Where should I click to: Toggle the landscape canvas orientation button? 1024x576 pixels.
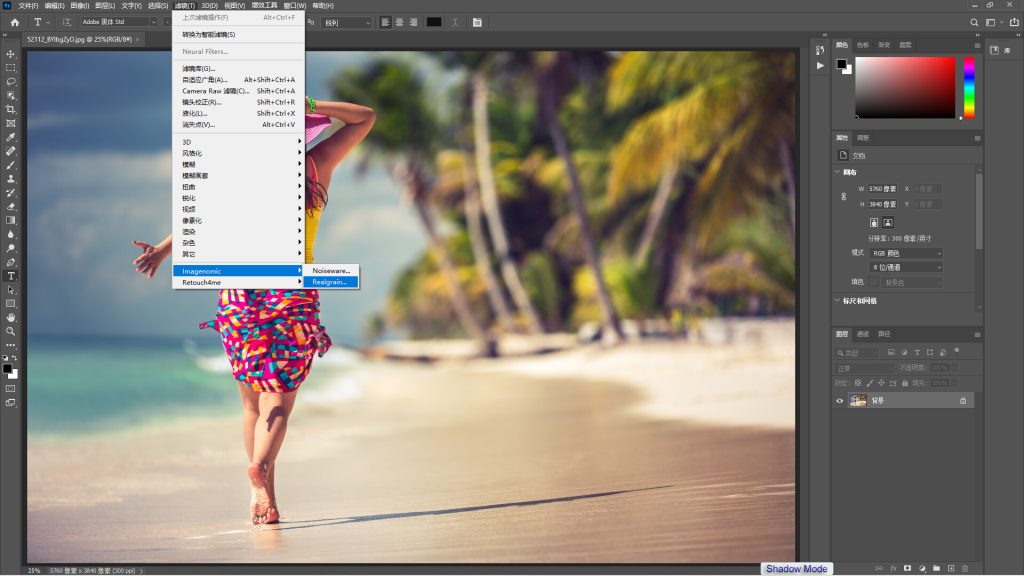[888, 222]
